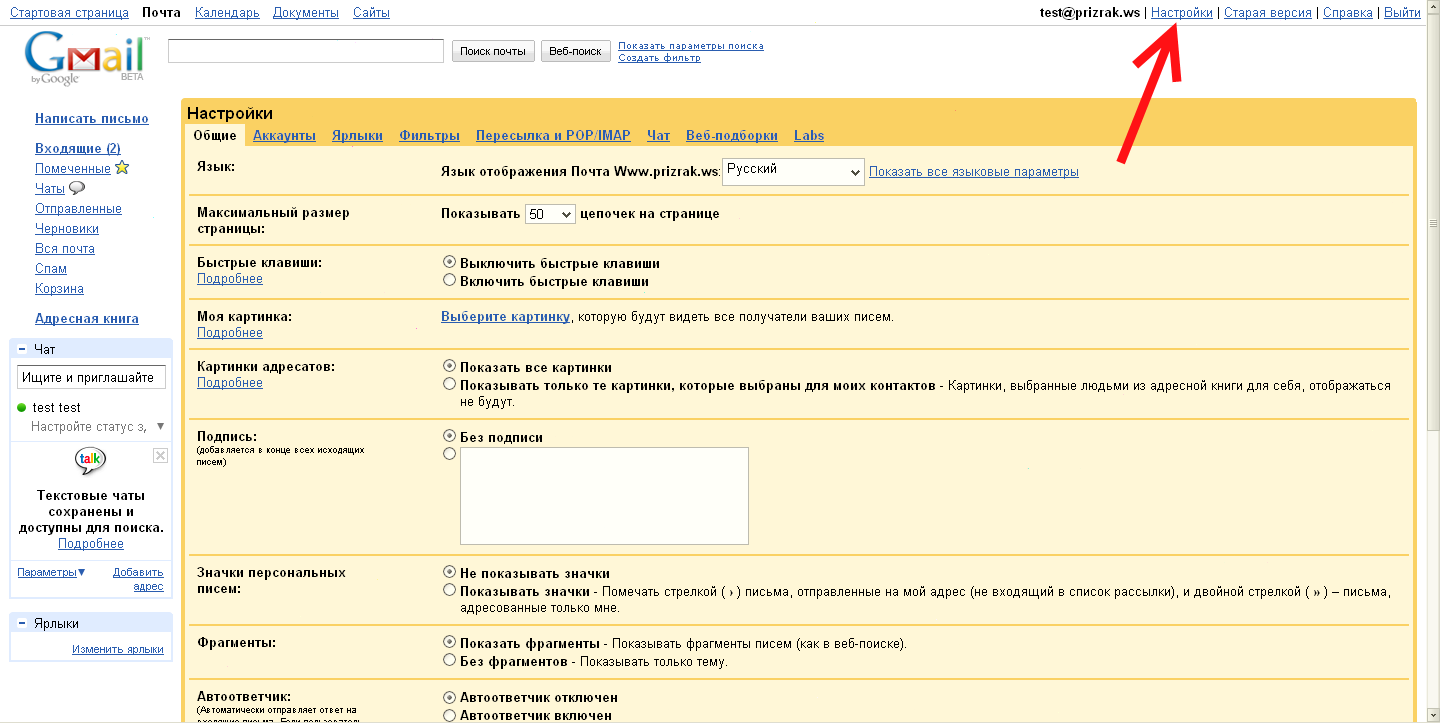Screen dimensions: 1440x723
Task: Switch to the Ярлыки settings tab
Action: 357,135
